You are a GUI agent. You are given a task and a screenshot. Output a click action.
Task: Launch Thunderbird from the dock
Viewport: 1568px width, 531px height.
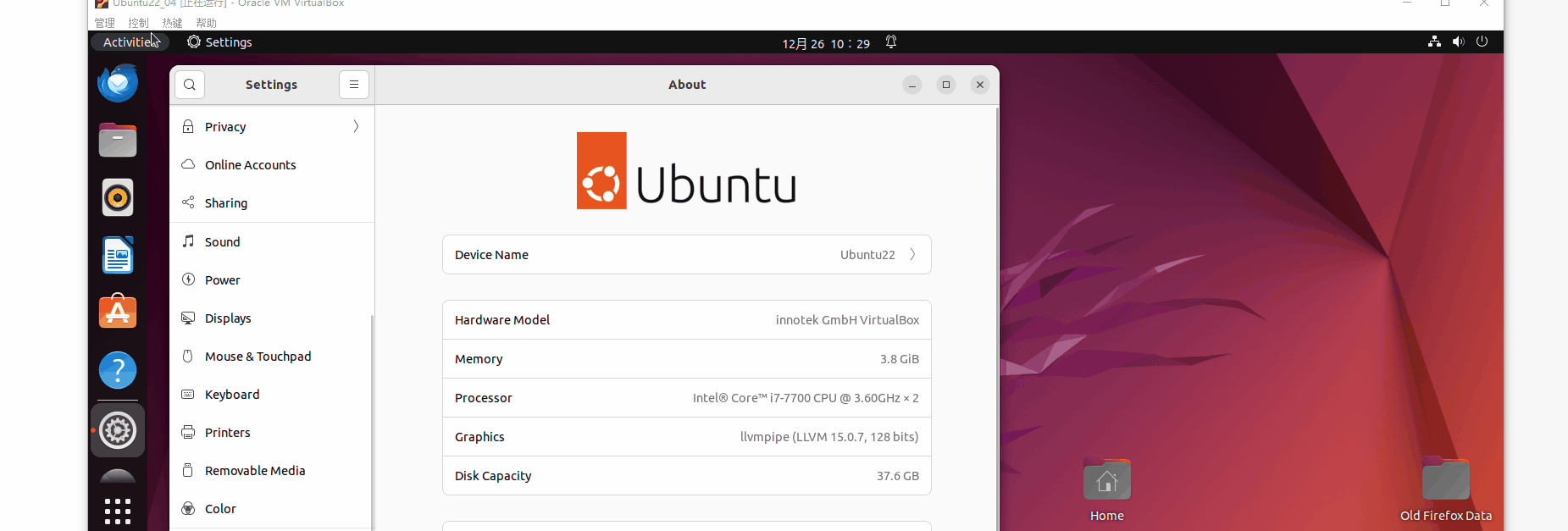pyautogui.click(x=118, y=83)
